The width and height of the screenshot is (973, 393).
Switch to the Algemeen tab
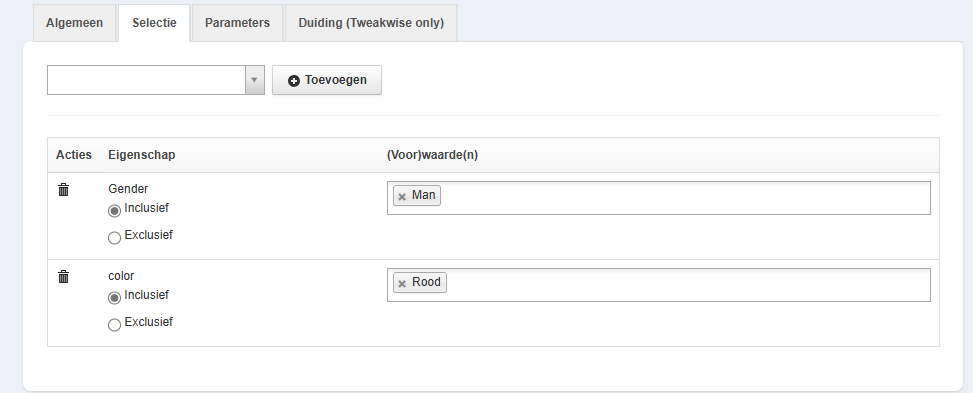pyautogui.click(x=74, y=23)
